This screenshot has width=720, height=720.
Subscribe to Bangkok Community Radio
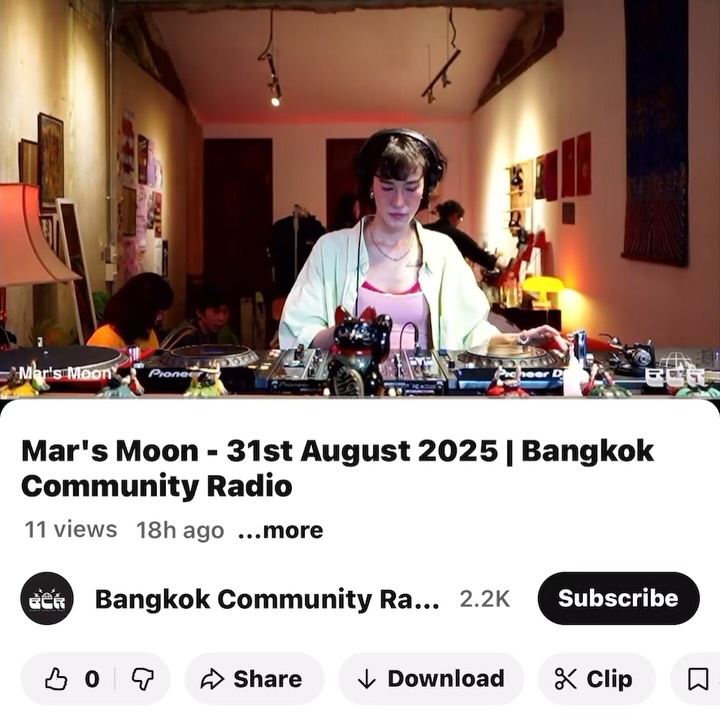(x=619, y=598)
